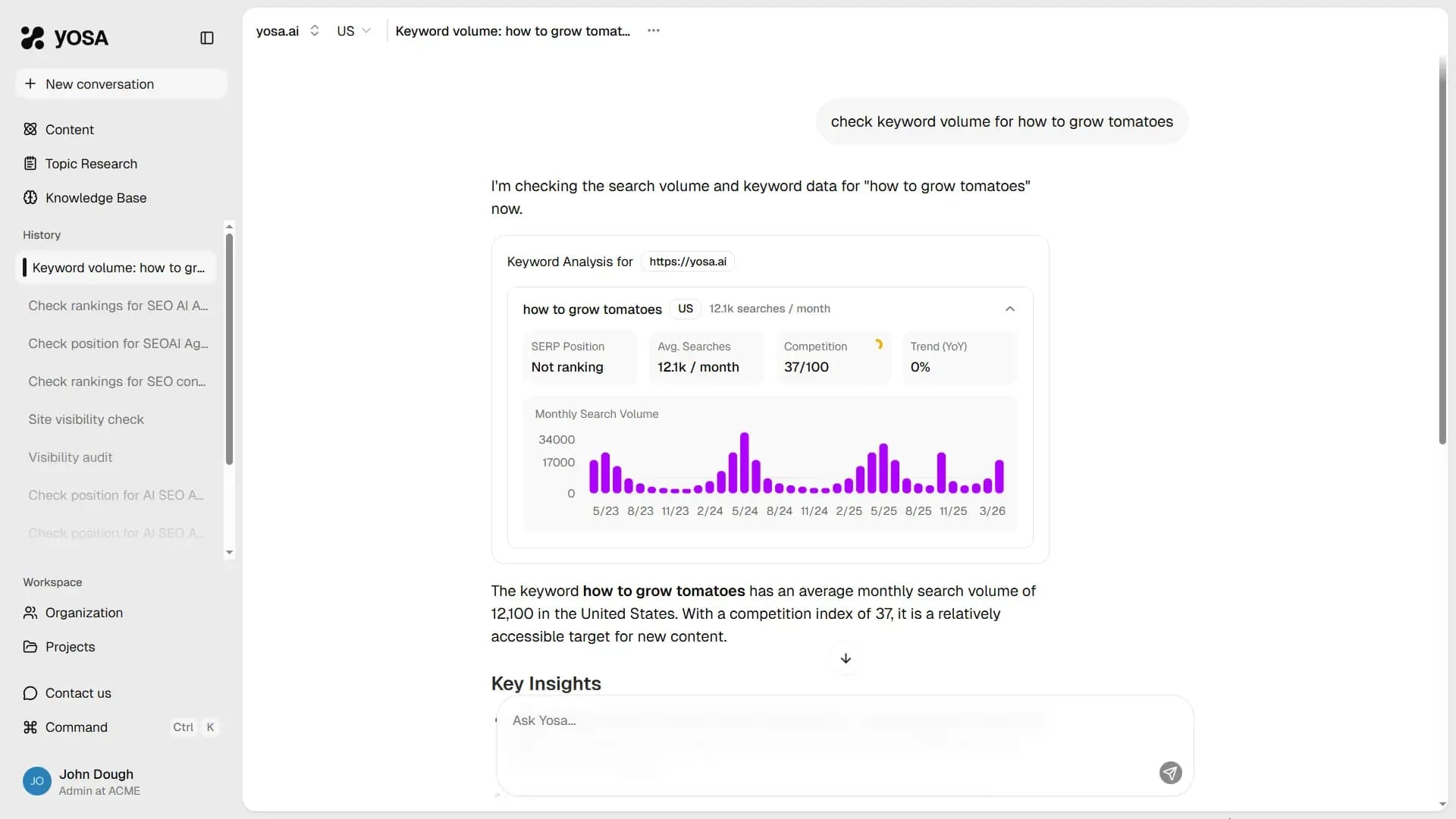1456x819 pixels.
Task: Open 'Site visibility check' conversation
Action: (116, 419)
